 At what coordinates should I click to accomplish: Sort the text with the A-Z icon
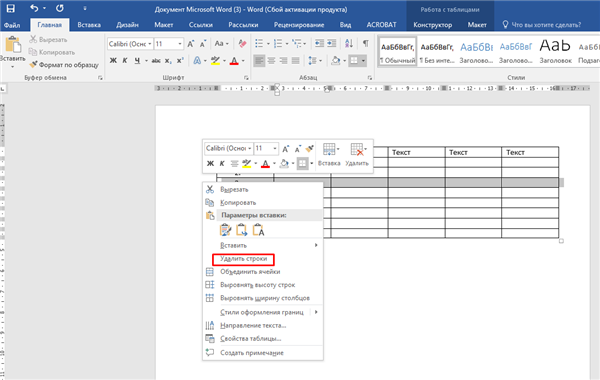349,44
